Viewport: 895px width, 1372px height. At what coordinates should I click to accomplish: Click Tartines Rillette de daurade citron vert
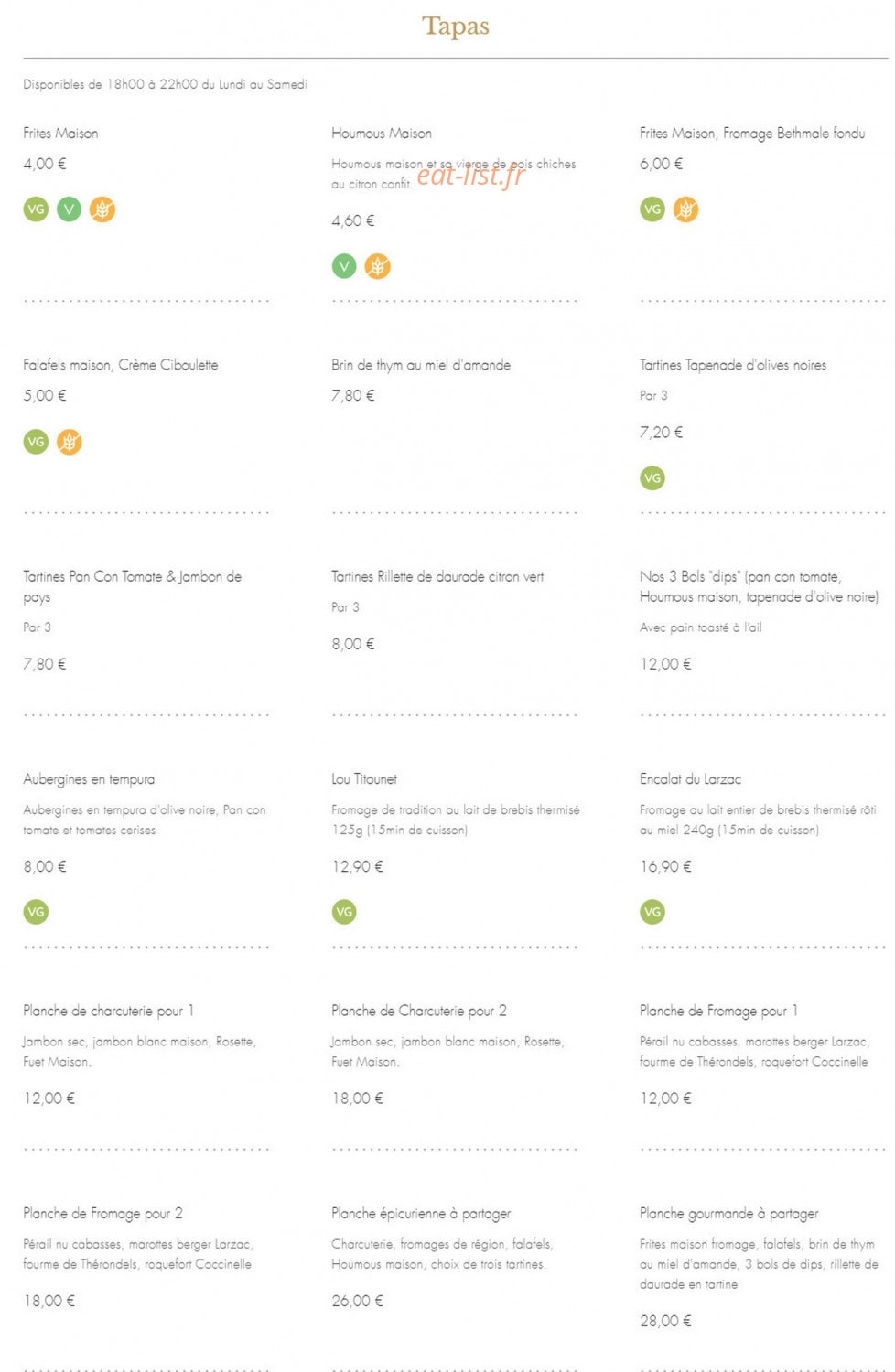click(x=437, y=577)
